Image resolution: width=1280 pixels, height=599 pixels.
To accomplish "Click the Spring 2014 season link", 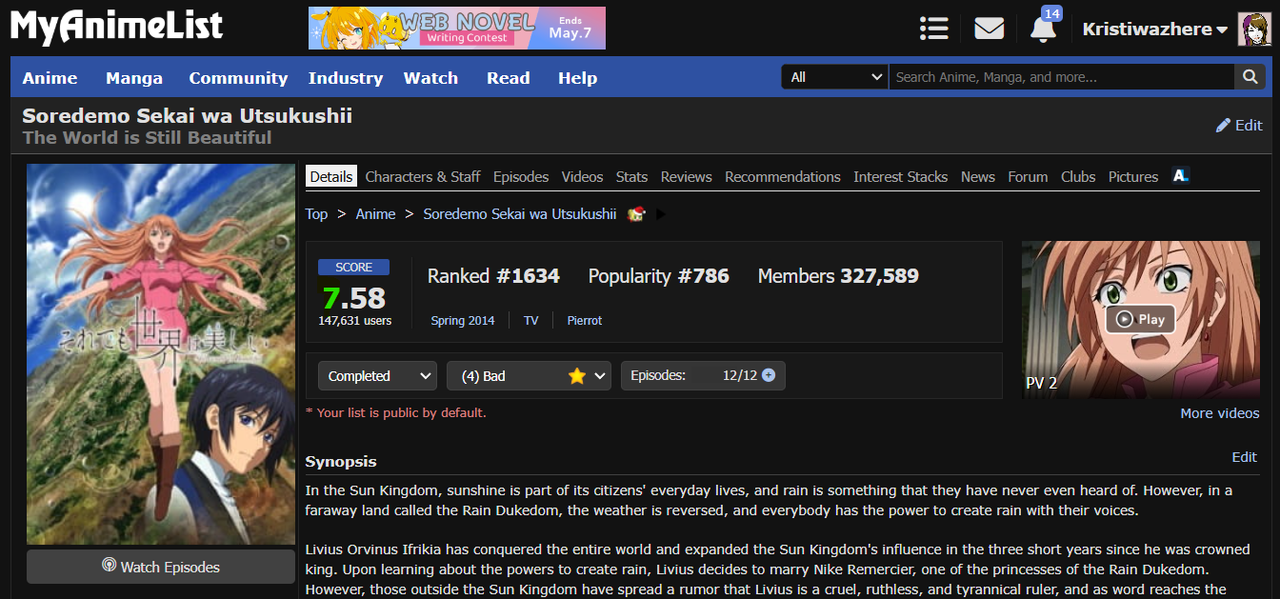I will 463,320.
